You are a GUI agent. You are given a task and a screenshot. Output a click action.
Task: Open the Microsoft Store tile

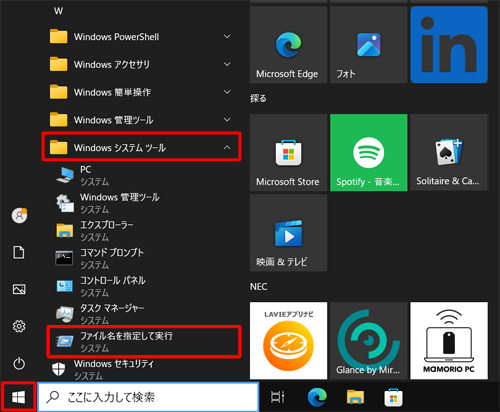(288, 153)
